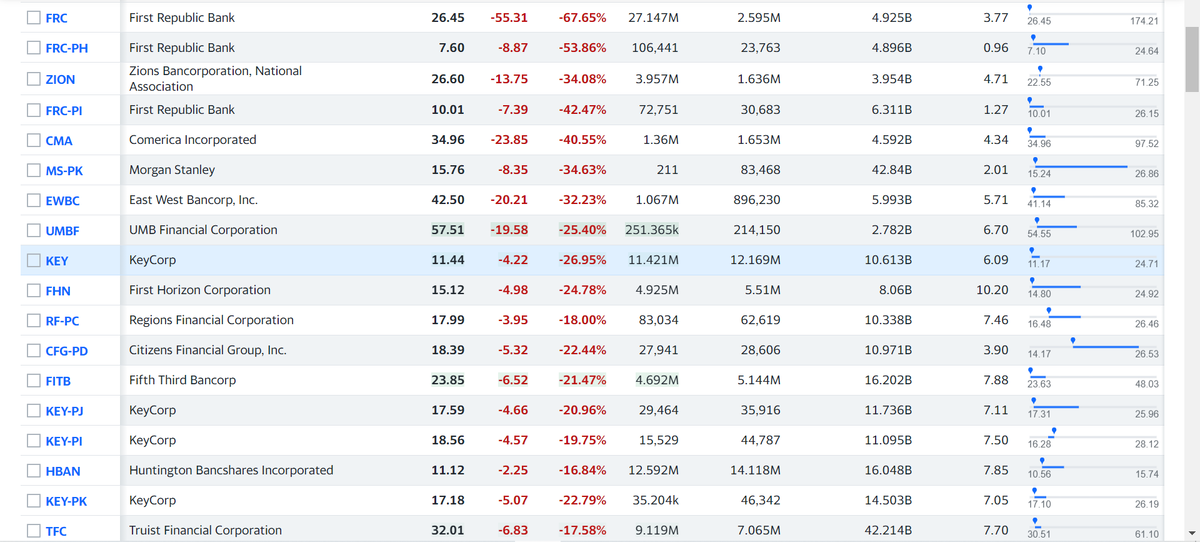
Task: Click the MS-PK 52-week range bar
Action: pyautogui.click(x=1092, y=166)
